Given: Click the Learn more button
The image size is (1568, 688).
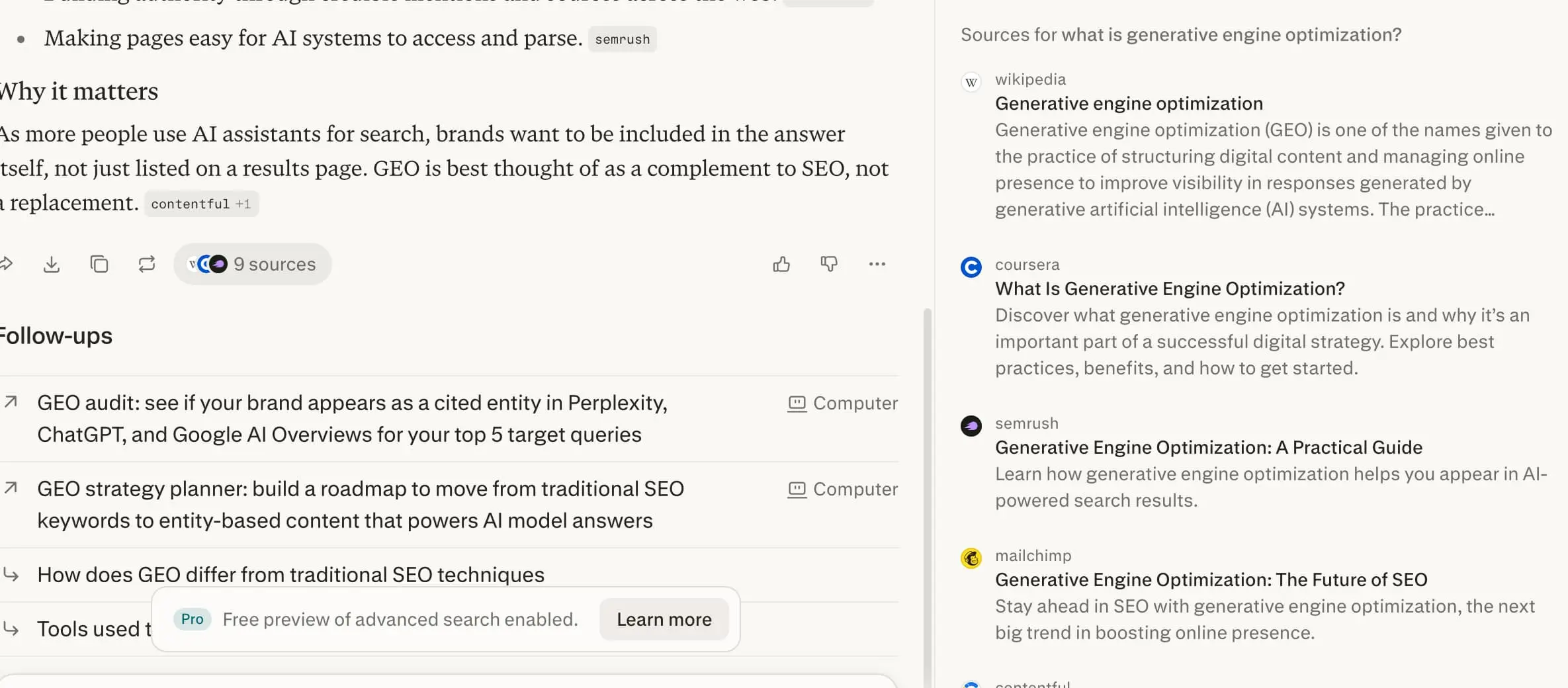Looking at the screenshot, I should (x=664, y=619).
